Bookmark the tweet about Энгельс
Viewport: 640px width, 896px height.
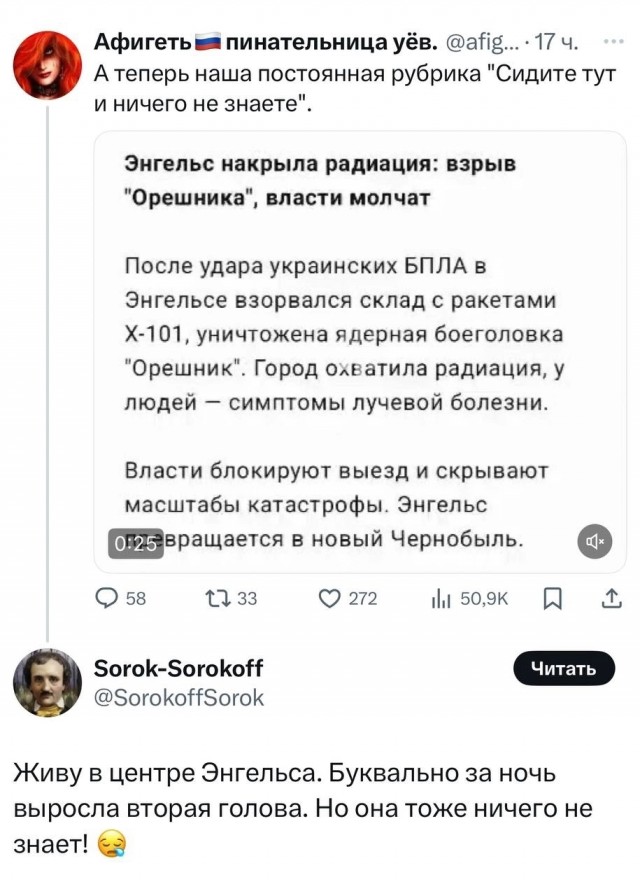pyautogui.click(x=553, y=599)
